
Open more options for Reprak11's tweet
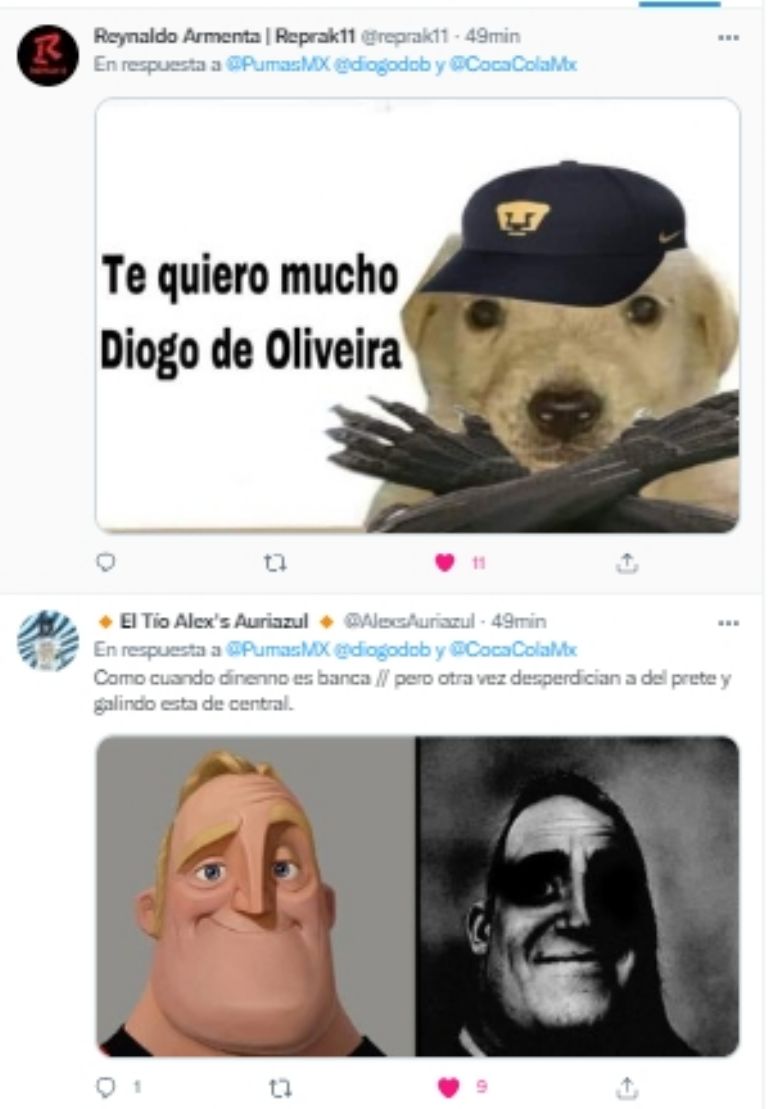point(728,37)
